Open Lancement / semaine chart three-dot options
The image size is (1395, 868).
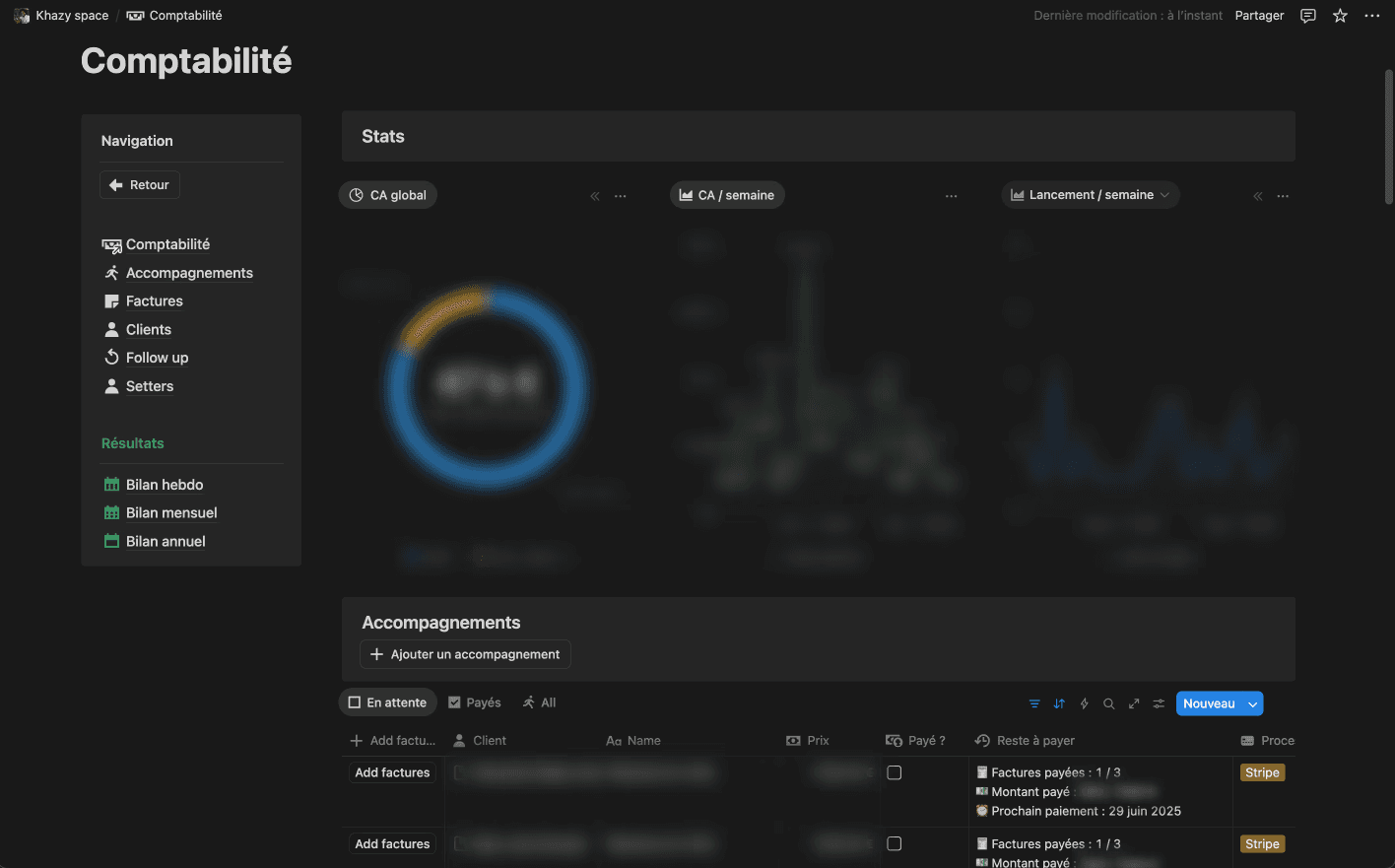[1283, 196]
